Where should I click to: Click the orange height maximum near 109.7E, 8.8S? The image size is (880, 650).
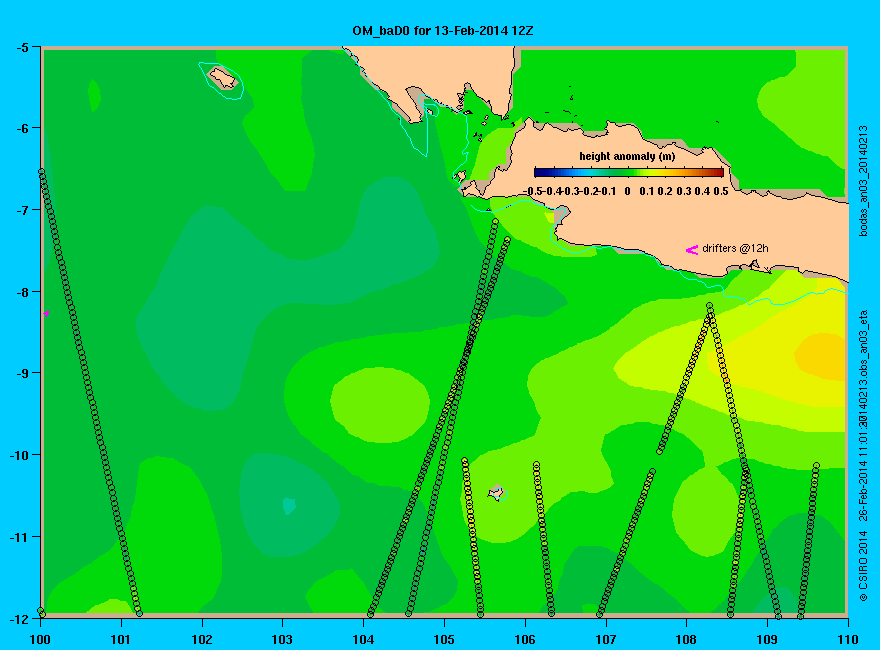[x=821, y=357]
